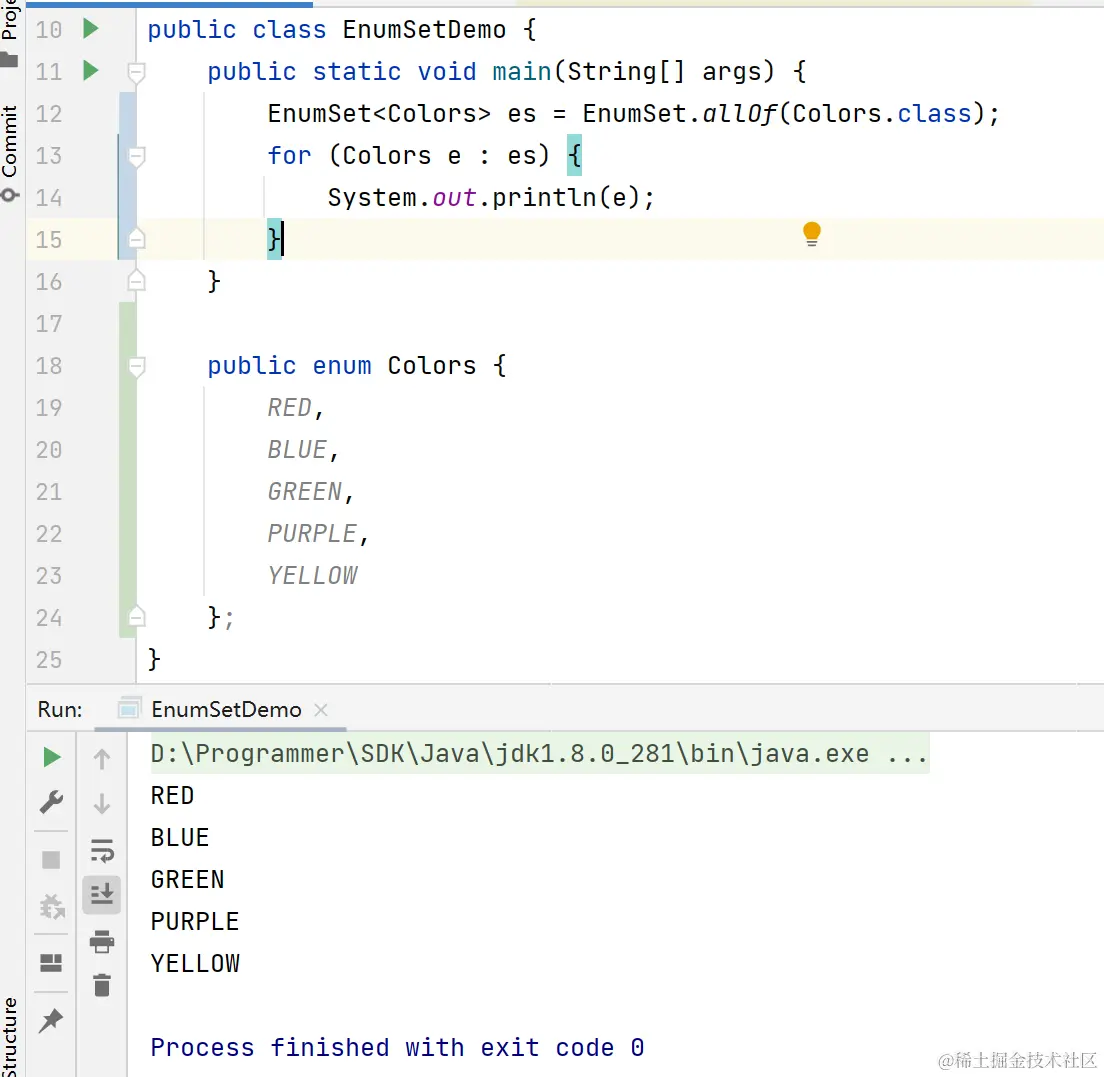Open the Structure tool window
This screenshot has width=1104, height=1077.
point(10,1036)
